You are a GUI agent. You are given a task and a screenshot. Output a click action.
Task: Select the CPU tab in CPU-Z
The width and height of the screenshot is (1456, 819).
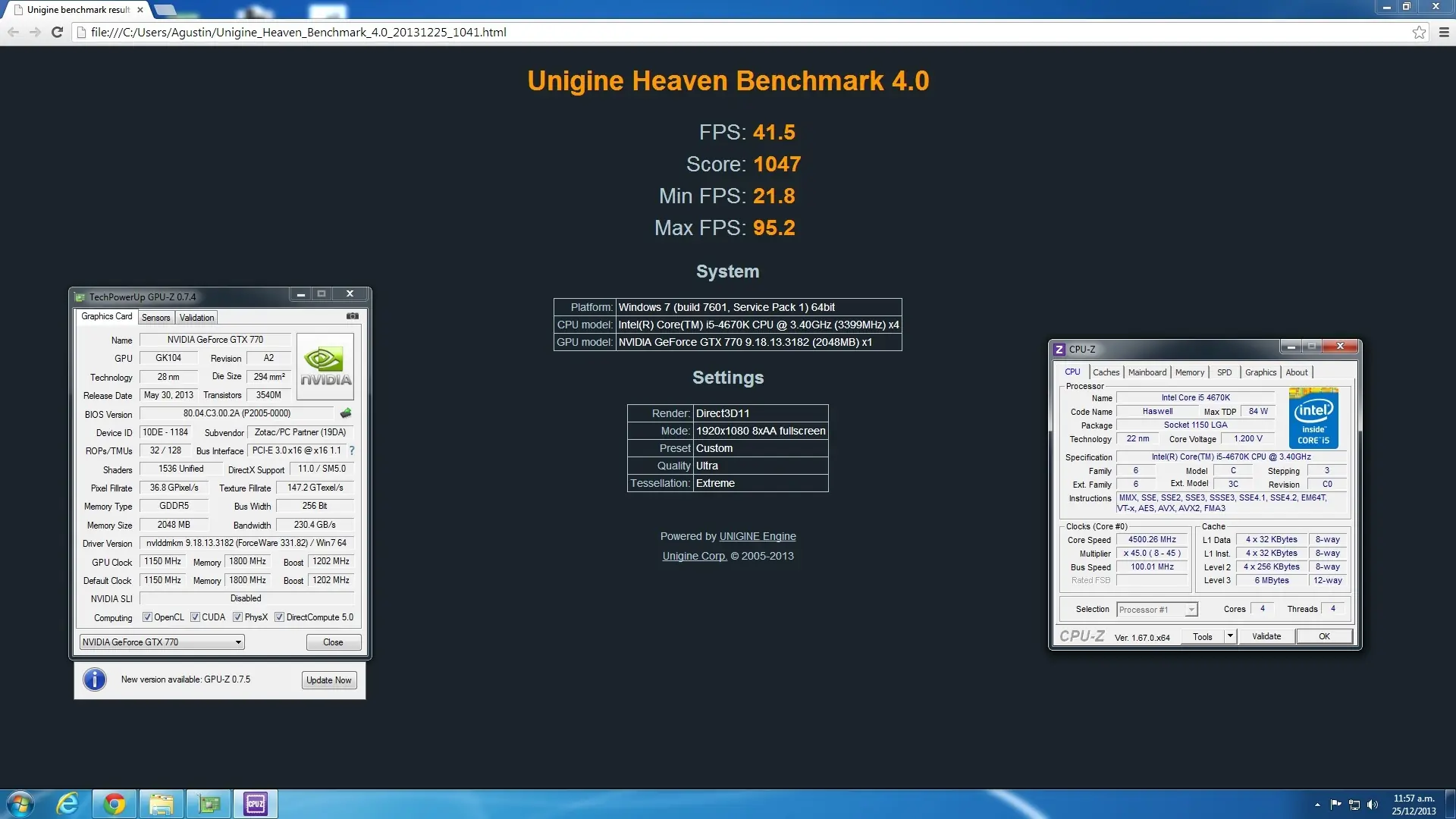1072,372
